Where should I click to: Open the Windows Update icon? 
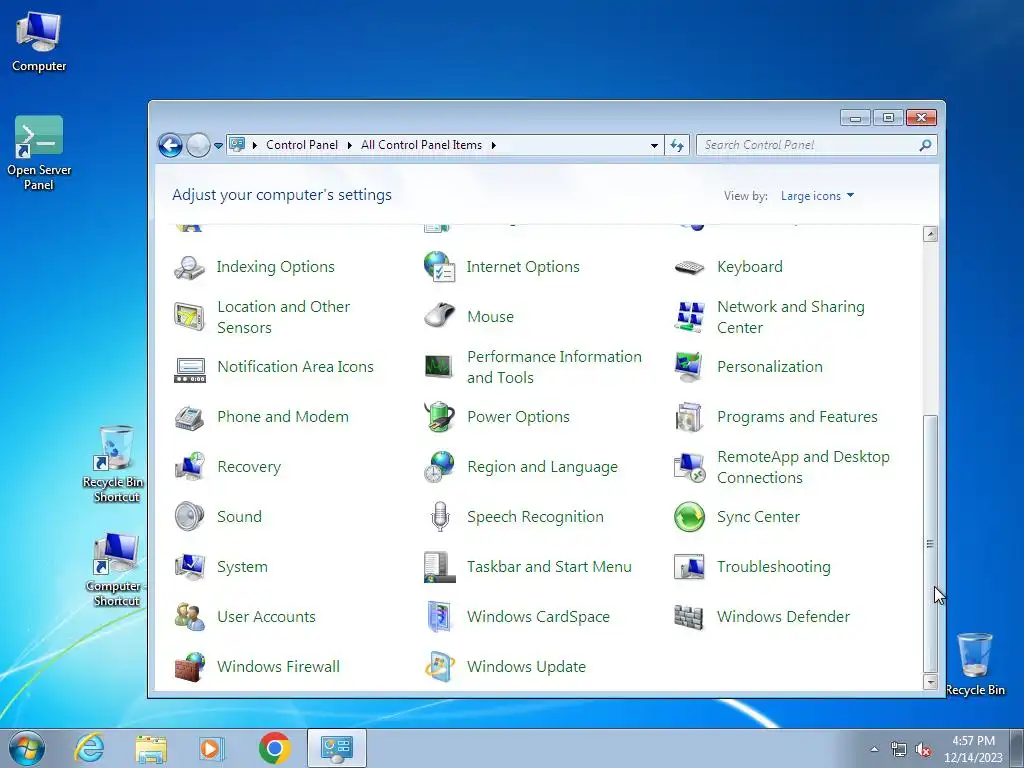coord(440,667)
